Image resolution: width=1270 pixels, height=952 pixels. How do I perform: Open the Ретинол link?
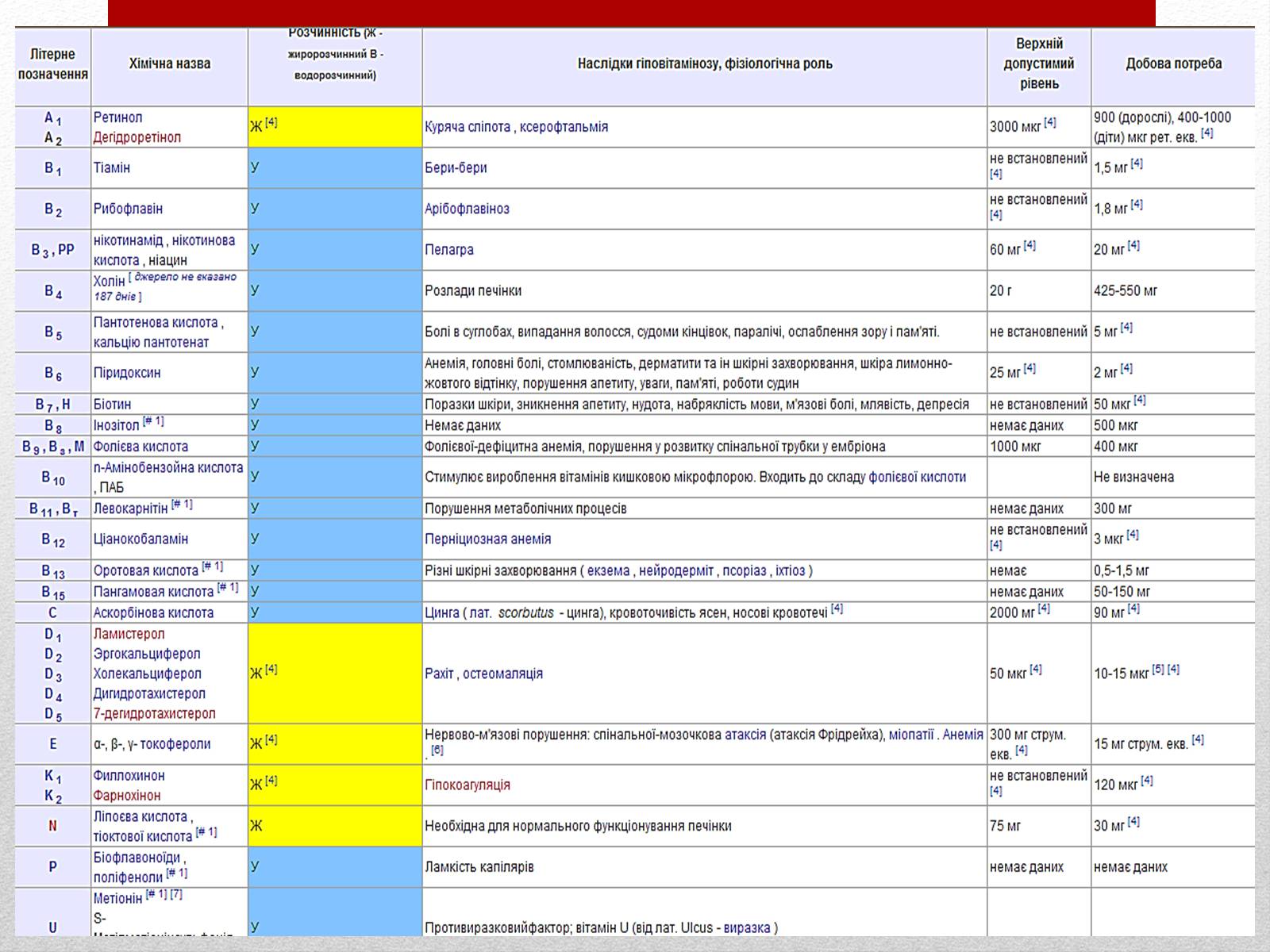pos(117,117)
